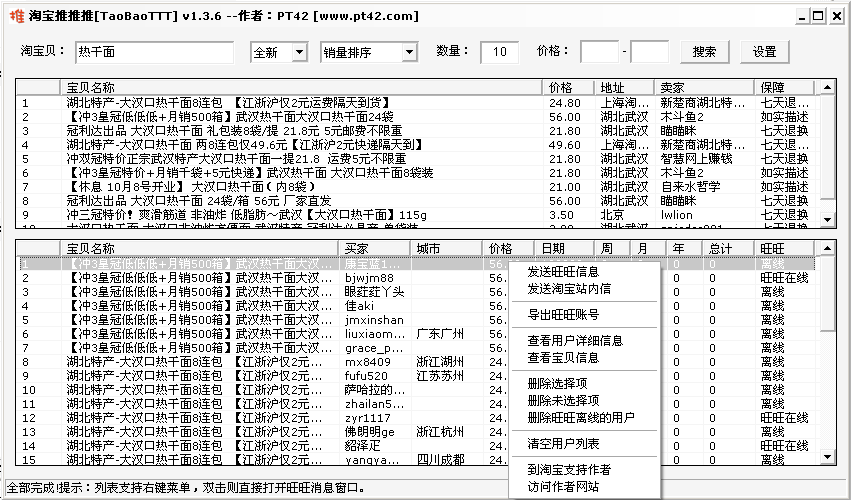
Task: Open the 销量排序 sort dropdown
Action: pyautogui.click(x=410, y=52)
